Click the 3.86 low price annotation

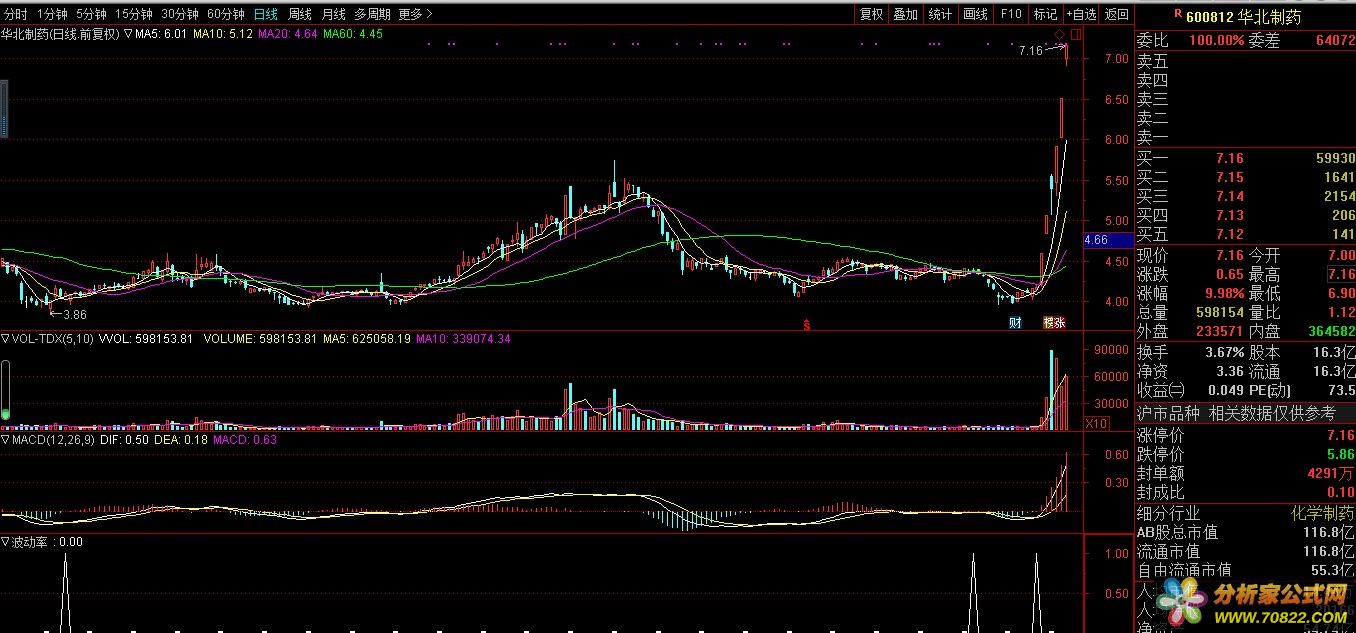(74, 314)
